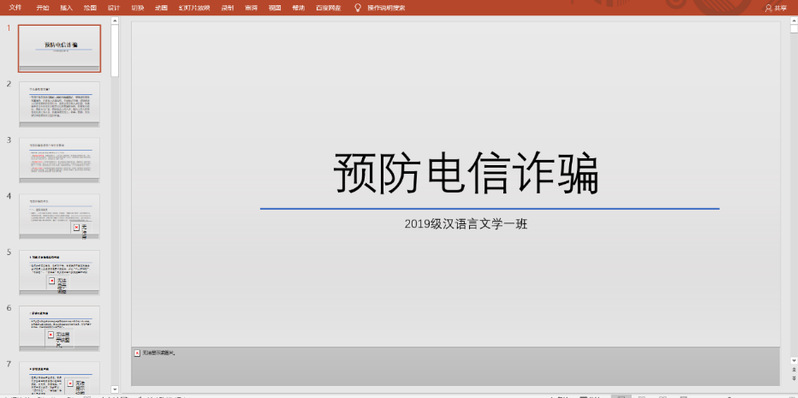
Task: Click the main slide title 预防电信诈骗
Action: point(466,173)
